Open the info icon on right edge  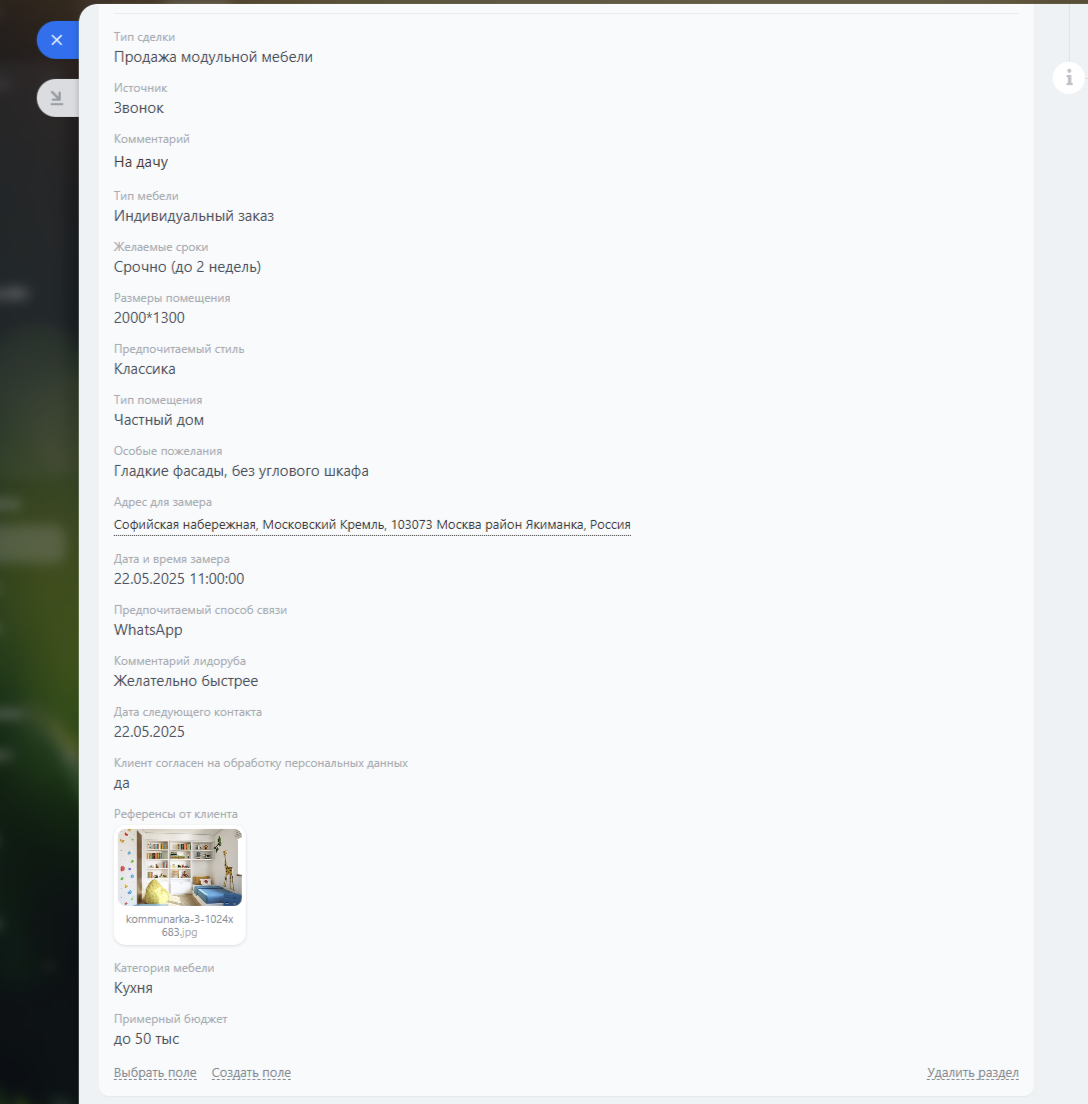click(x=1069, y=77)
